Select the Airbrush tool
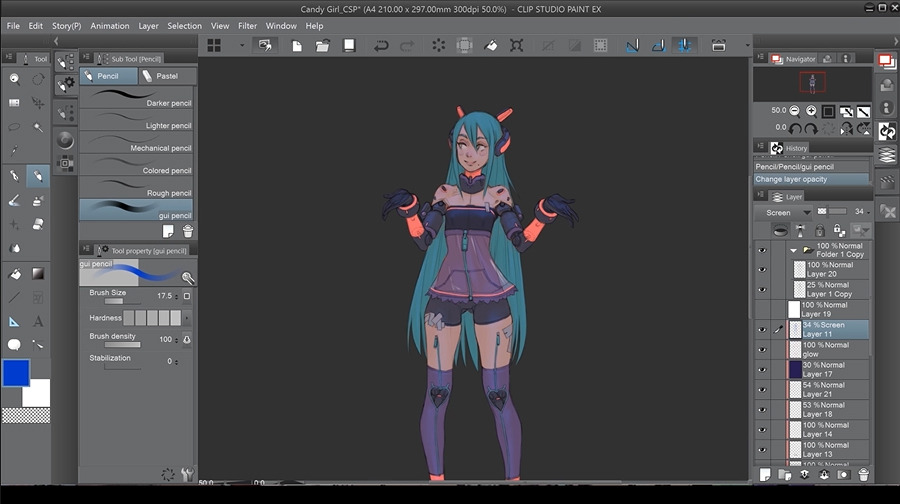 [38, 200]
